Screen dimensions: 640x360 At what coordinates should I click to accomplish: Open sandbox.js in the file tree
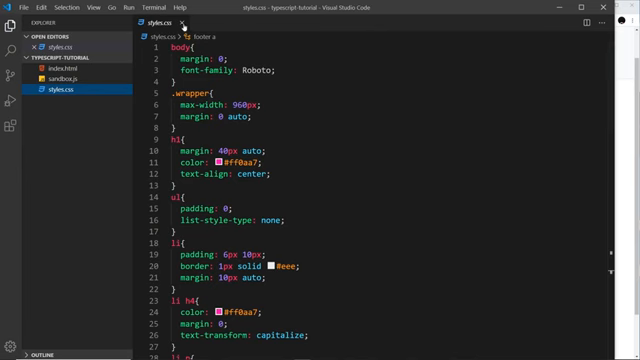[77, 79]
